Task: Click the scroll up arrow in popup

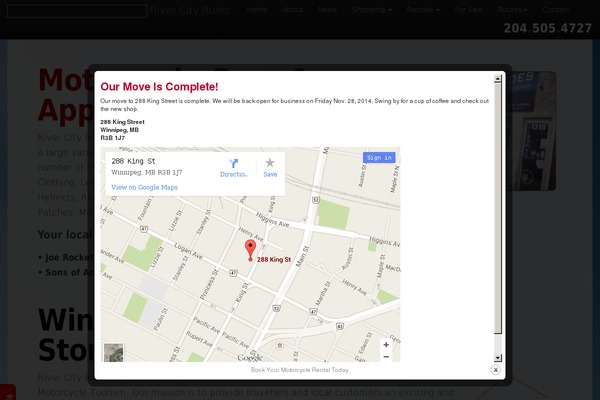Action: point(498,77)
